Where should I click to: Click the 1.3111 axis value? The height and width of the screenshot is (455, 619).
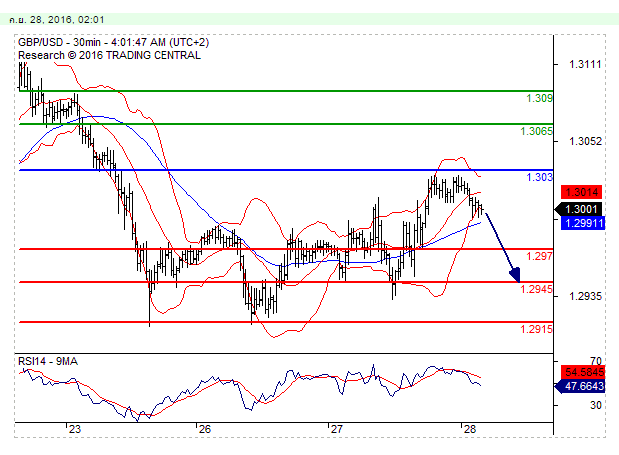tap(585, 64)
